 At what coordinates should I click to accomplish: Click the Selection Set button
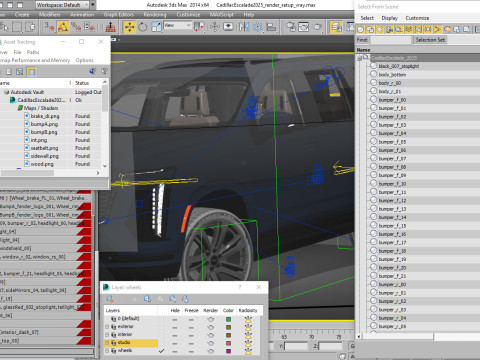point(430,40)
